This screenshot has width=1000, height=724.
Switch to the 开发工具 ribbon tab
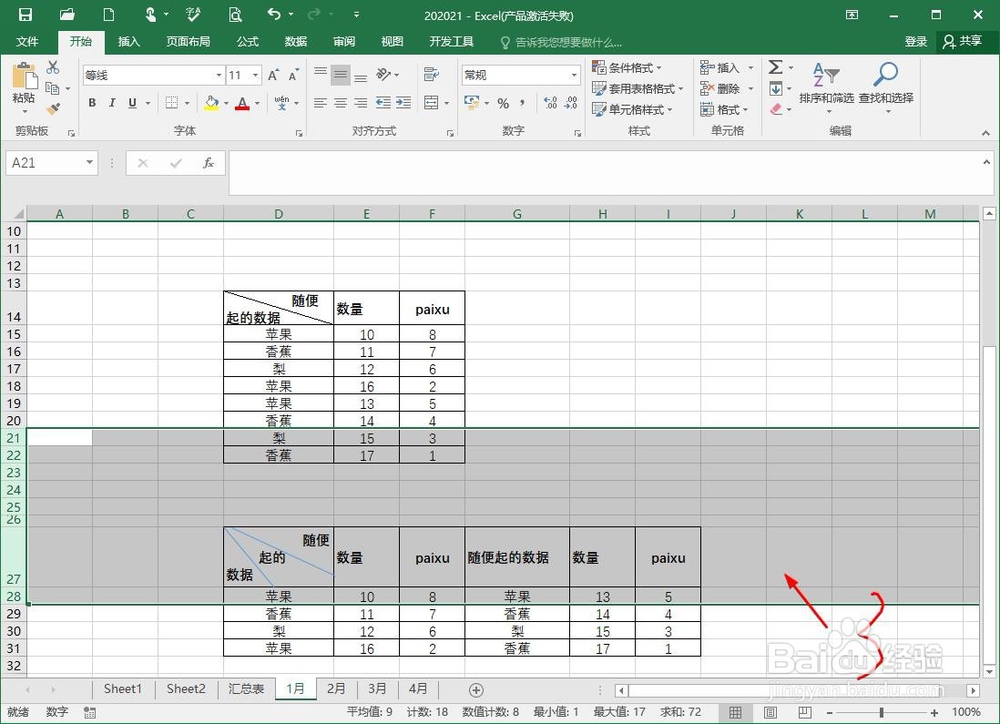[x=451, y=41]
